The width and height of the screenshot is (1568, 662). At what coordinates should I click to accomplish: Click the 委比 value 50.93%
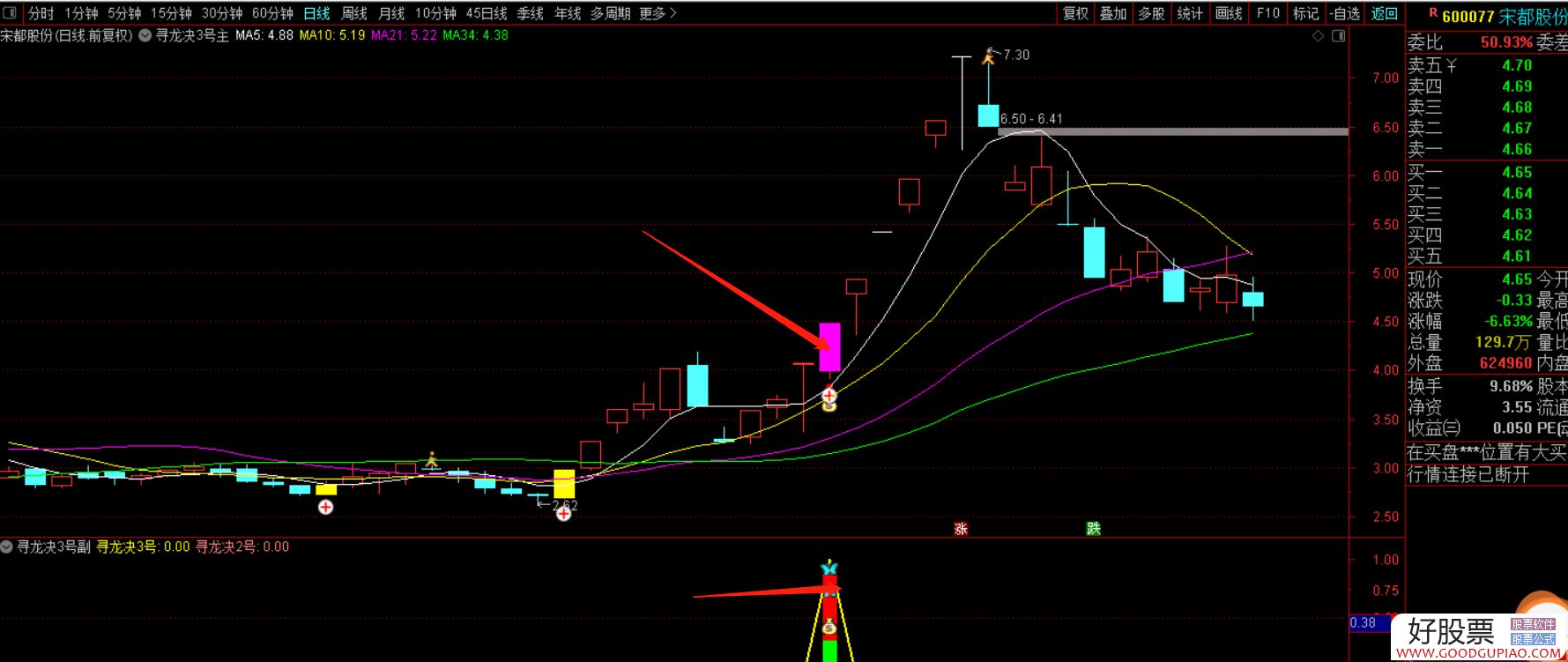[1506, 42]
